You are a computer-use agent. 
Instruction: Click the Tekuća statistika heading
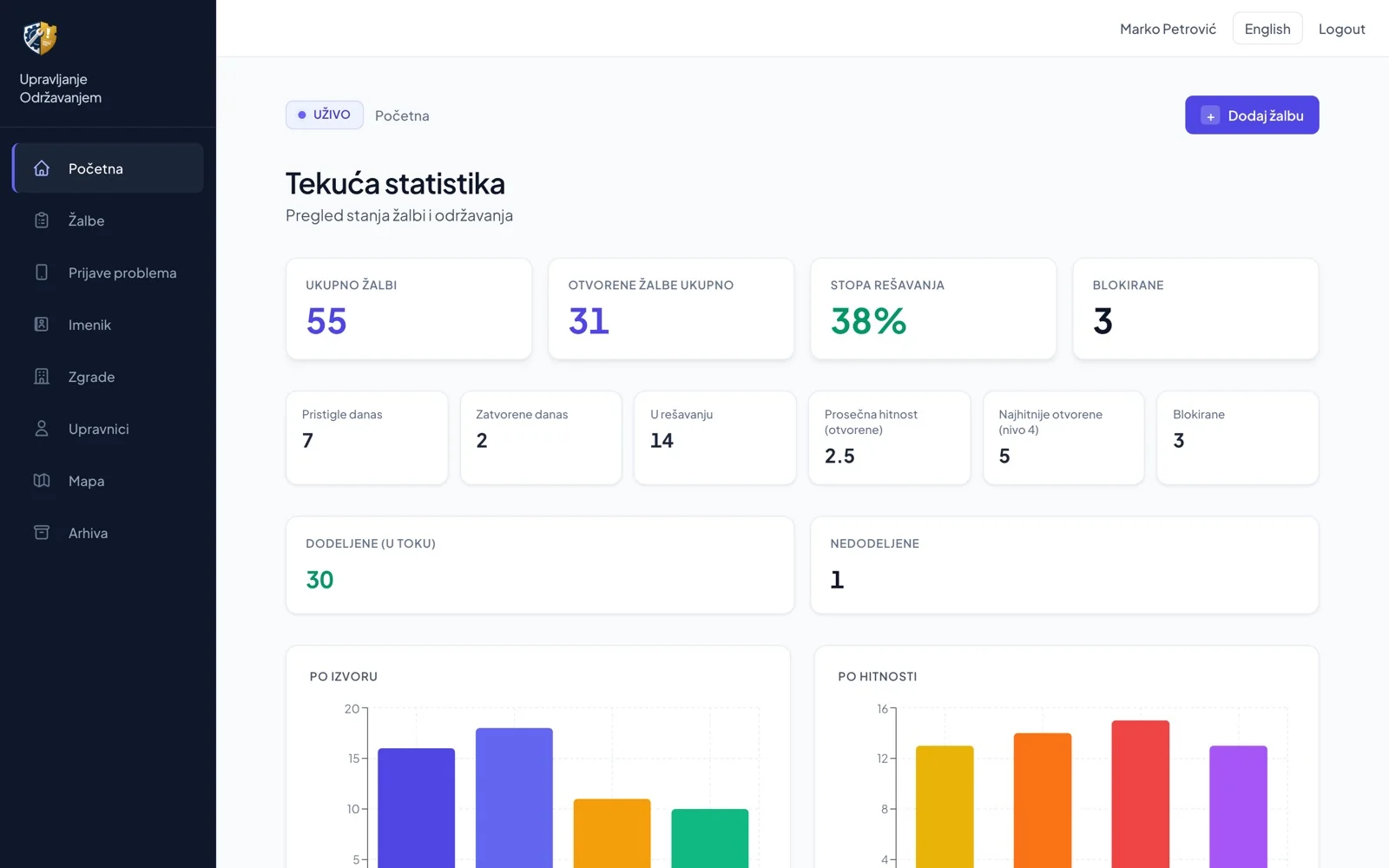pyautogui.click(x=395, y=184)
